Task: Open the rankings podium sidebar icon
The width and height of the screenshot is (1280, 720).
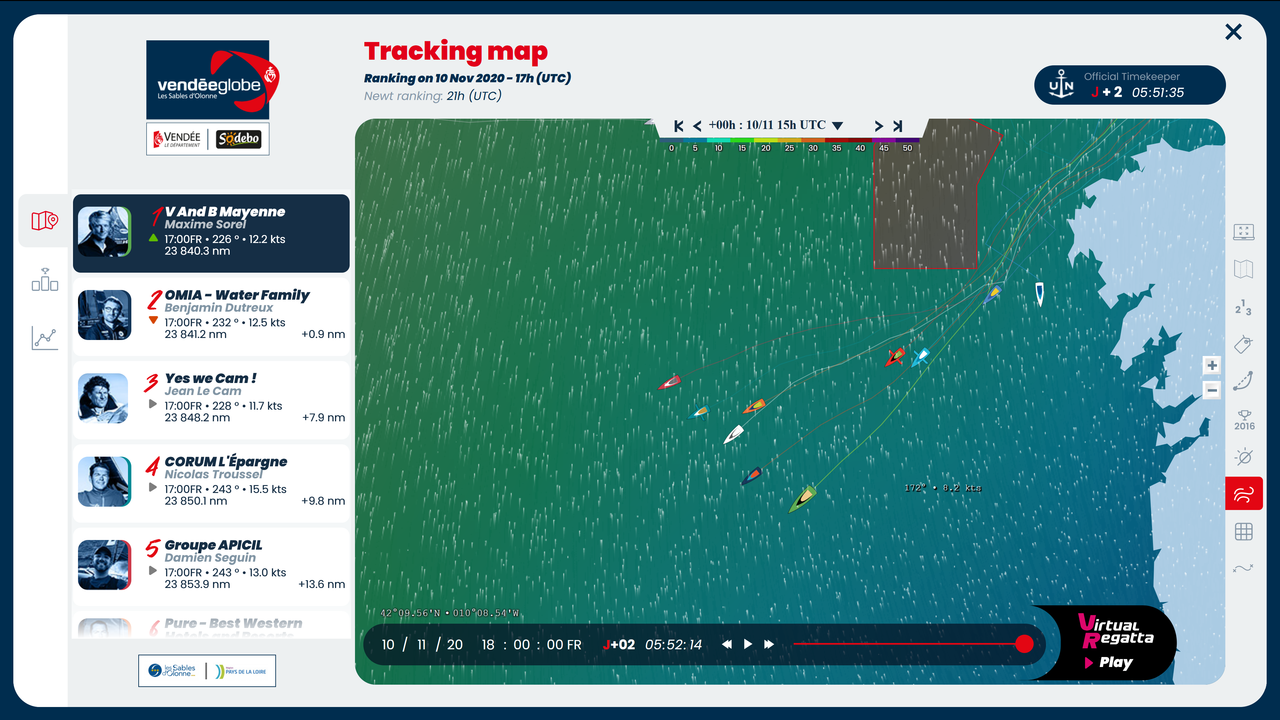Action: tap(44, 280)
